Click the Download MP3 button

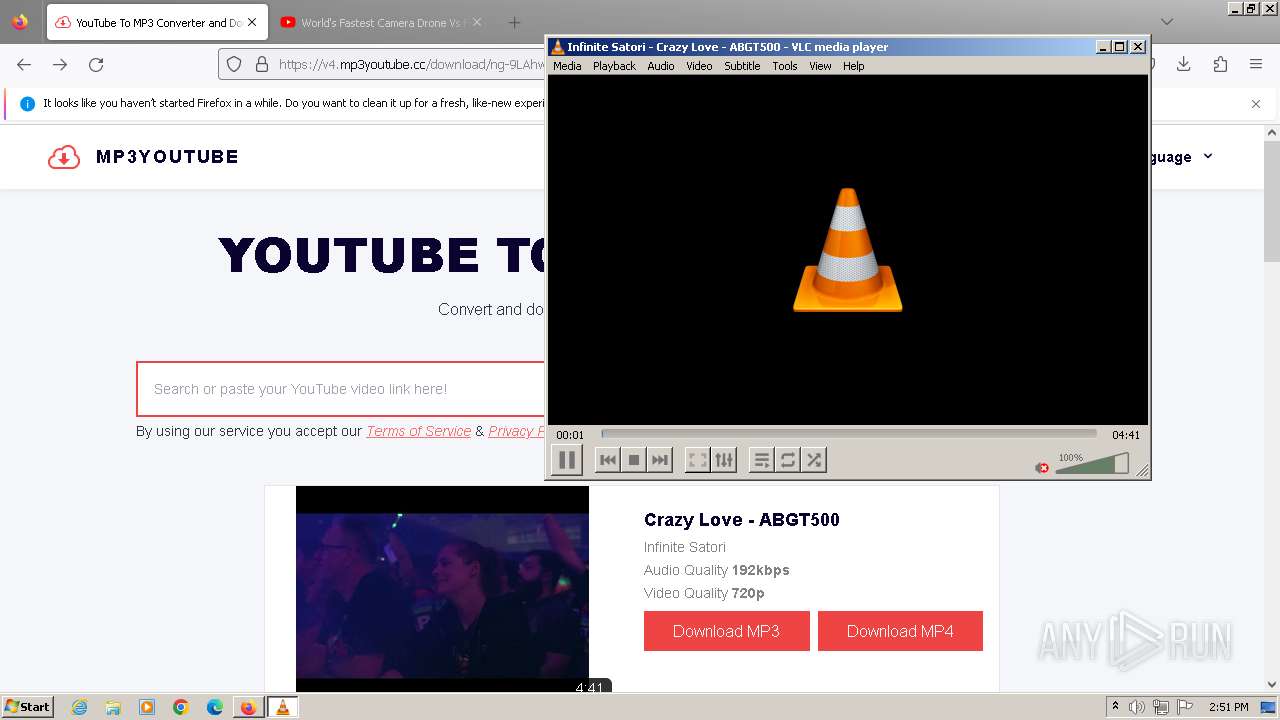coord(726,631)
